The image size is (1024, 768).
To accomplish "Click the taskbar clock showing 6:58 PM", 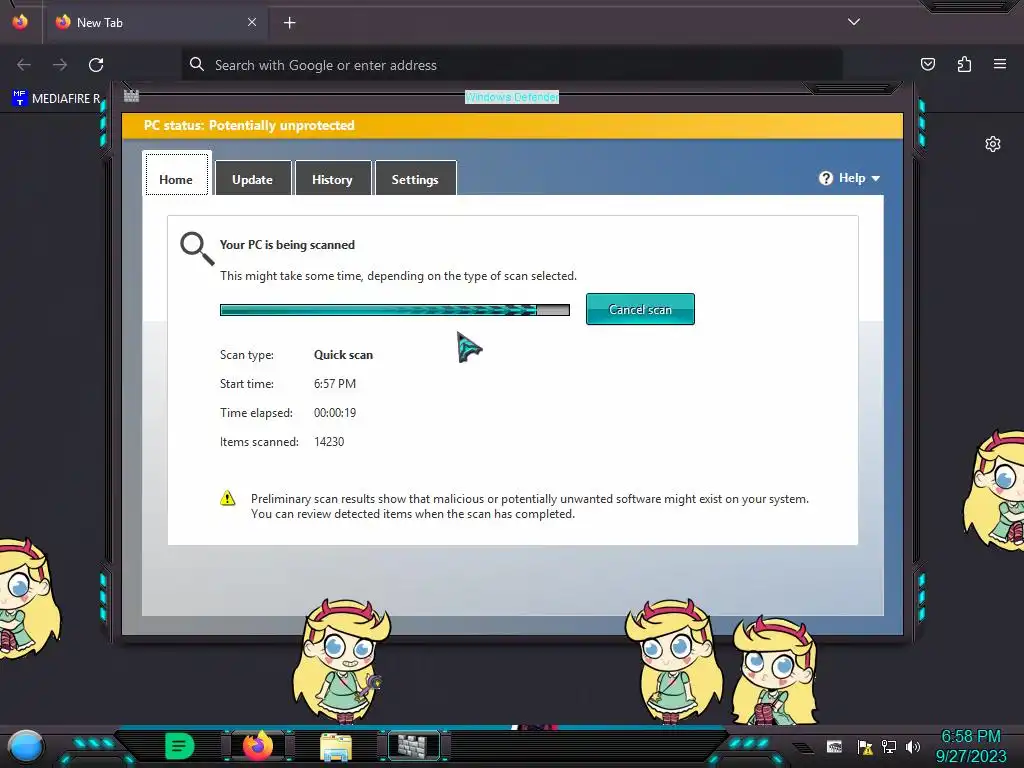I will click(x=971, y=746).
